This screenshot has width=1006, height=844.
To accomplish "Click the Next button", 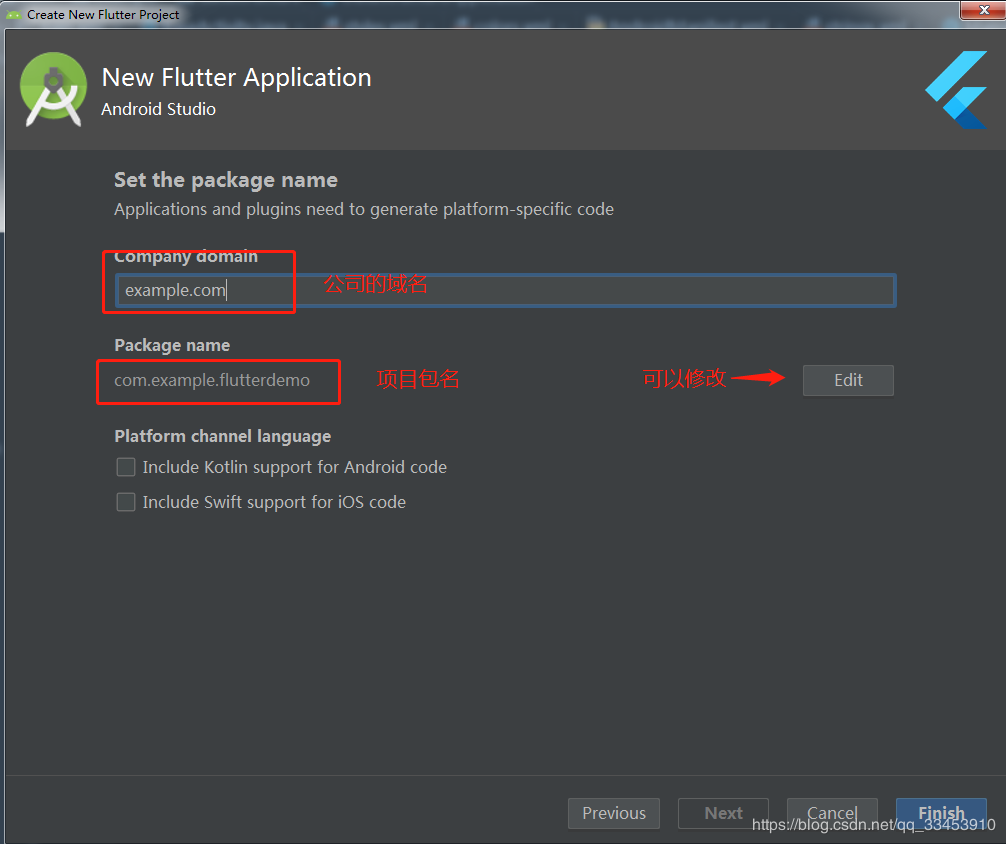I will point(724,813).
